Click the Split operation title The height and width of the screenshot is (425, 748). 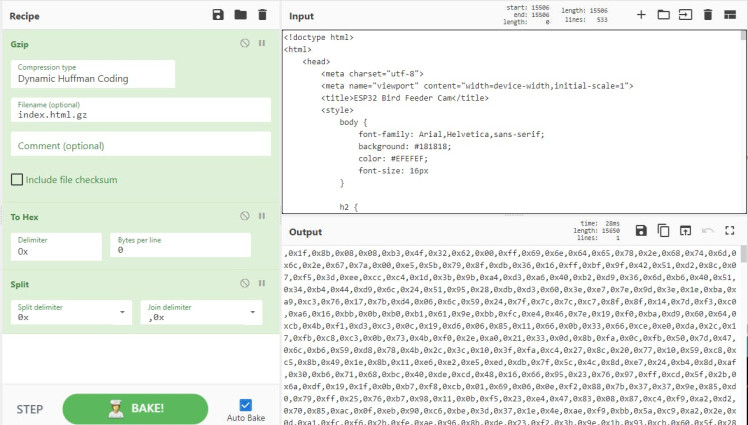point(20,284)
